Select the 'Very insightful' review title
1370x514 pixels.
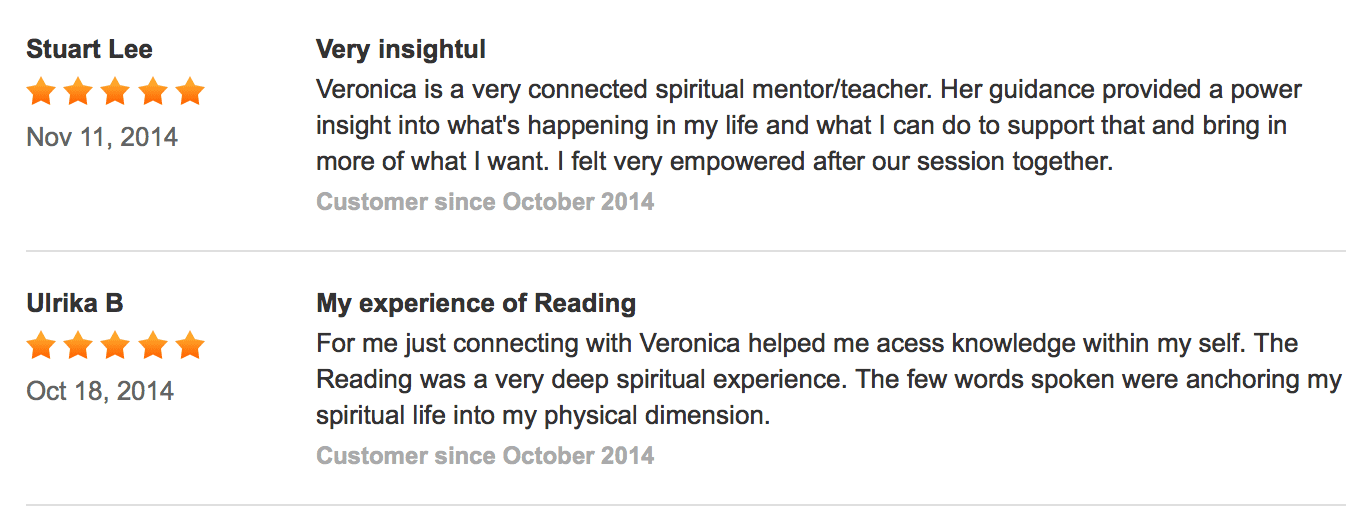click(x=401, y=49)
